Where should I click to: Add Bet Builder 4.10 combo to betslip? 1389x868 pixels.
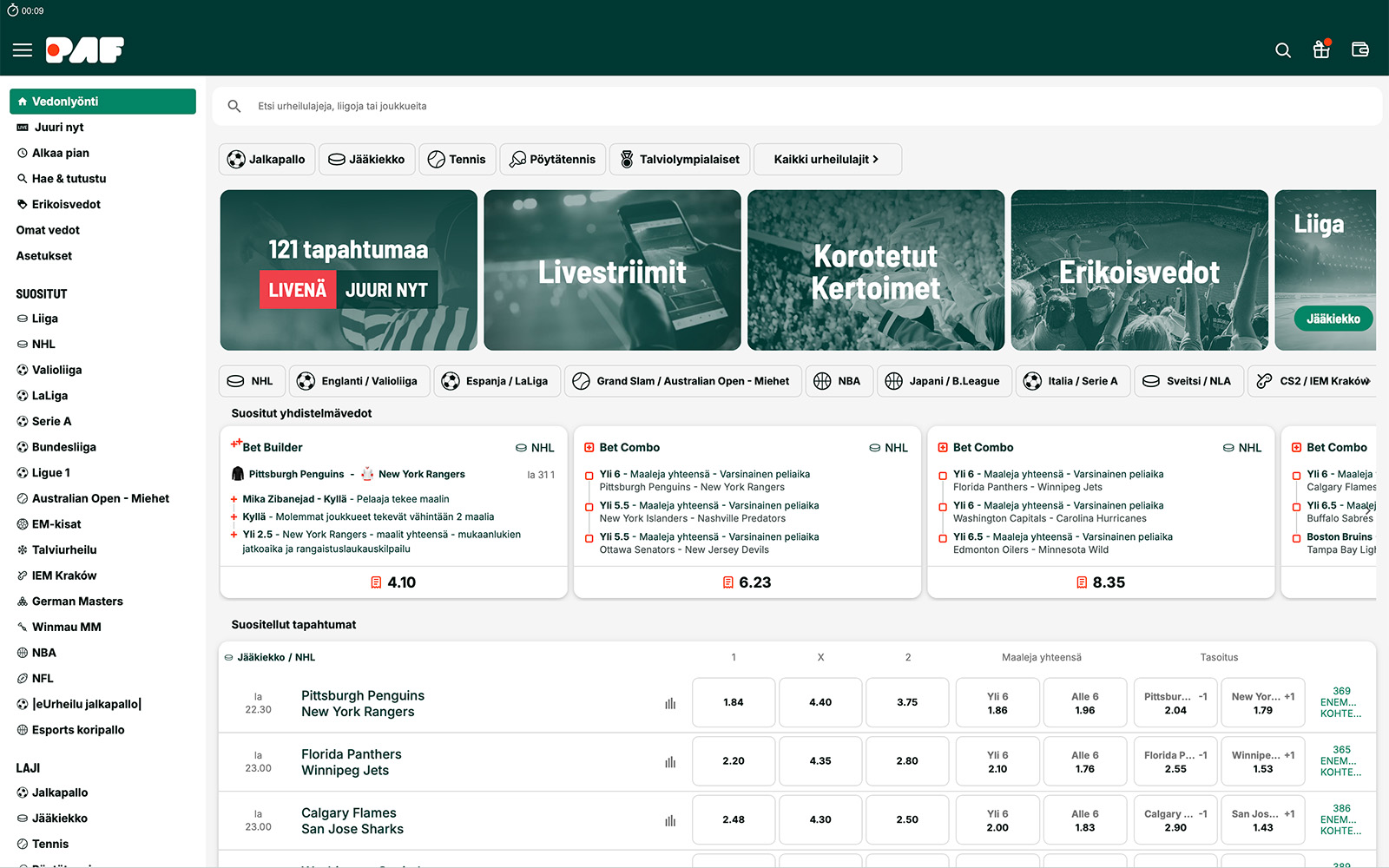393,582
